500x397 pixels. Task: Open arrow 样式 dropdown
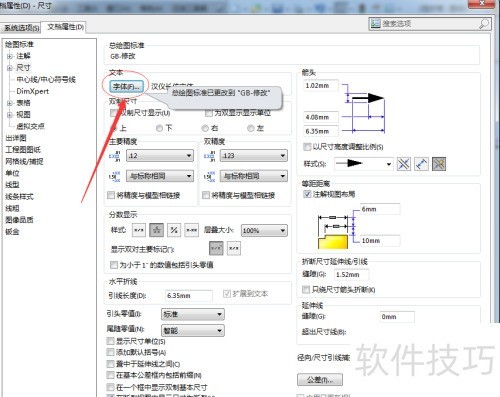pos(364,164)
